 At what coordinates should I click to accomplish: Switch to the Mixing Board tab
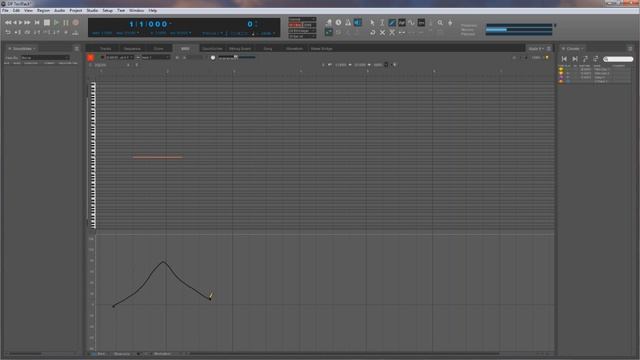[x=240, y=49]
